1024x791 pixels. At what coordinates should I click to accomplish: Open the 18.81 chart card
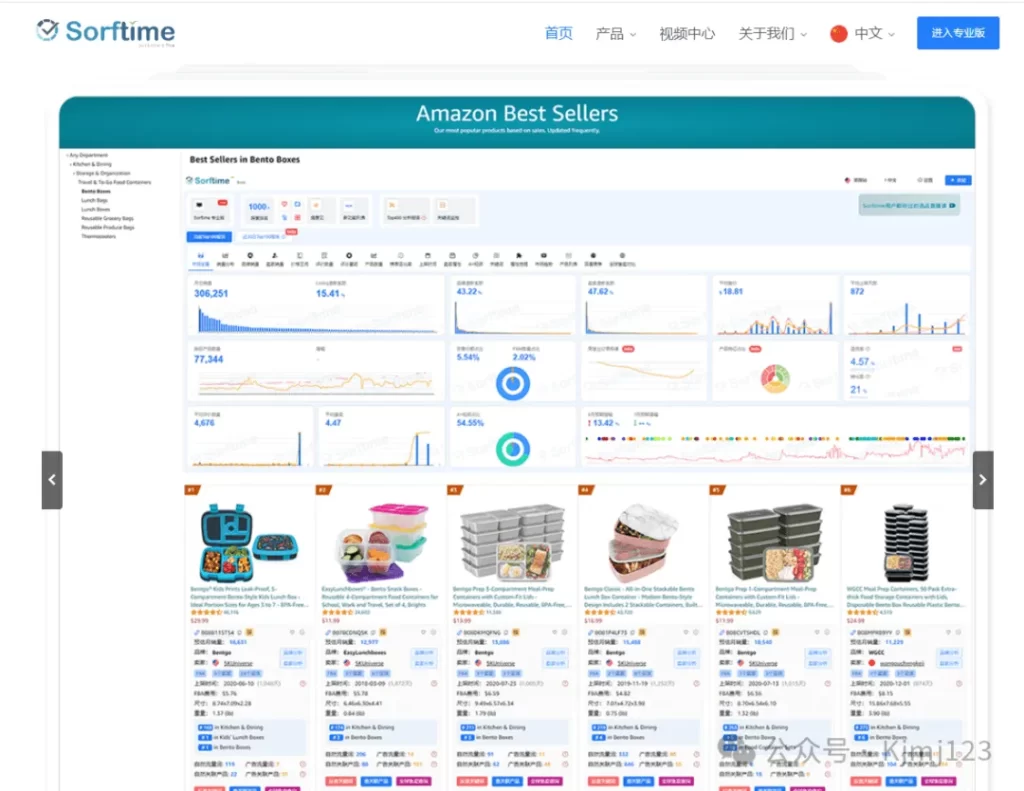point(775,306)
